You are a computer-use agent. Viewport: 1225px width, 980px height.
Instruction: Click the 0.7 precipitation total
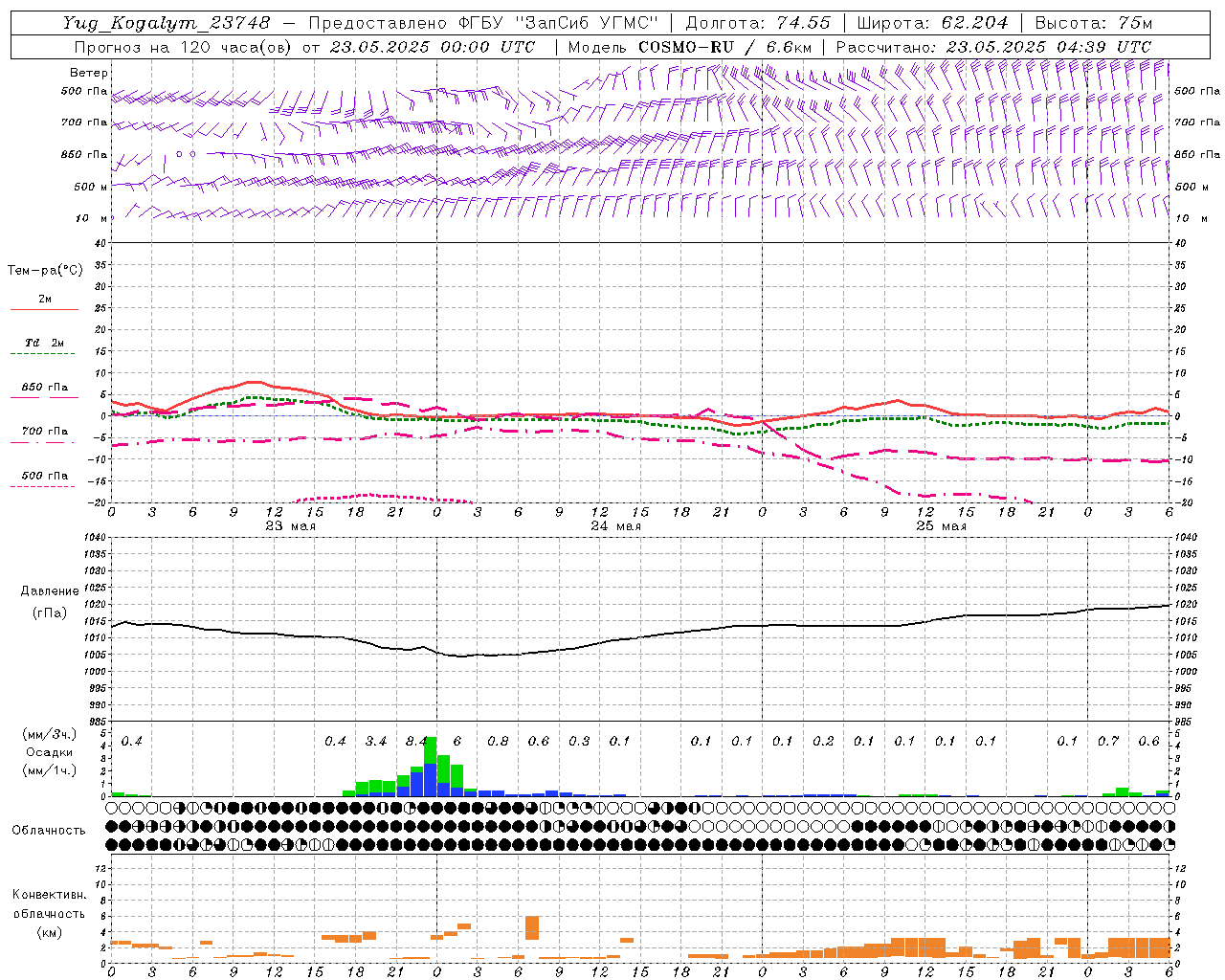(1108, 742)
